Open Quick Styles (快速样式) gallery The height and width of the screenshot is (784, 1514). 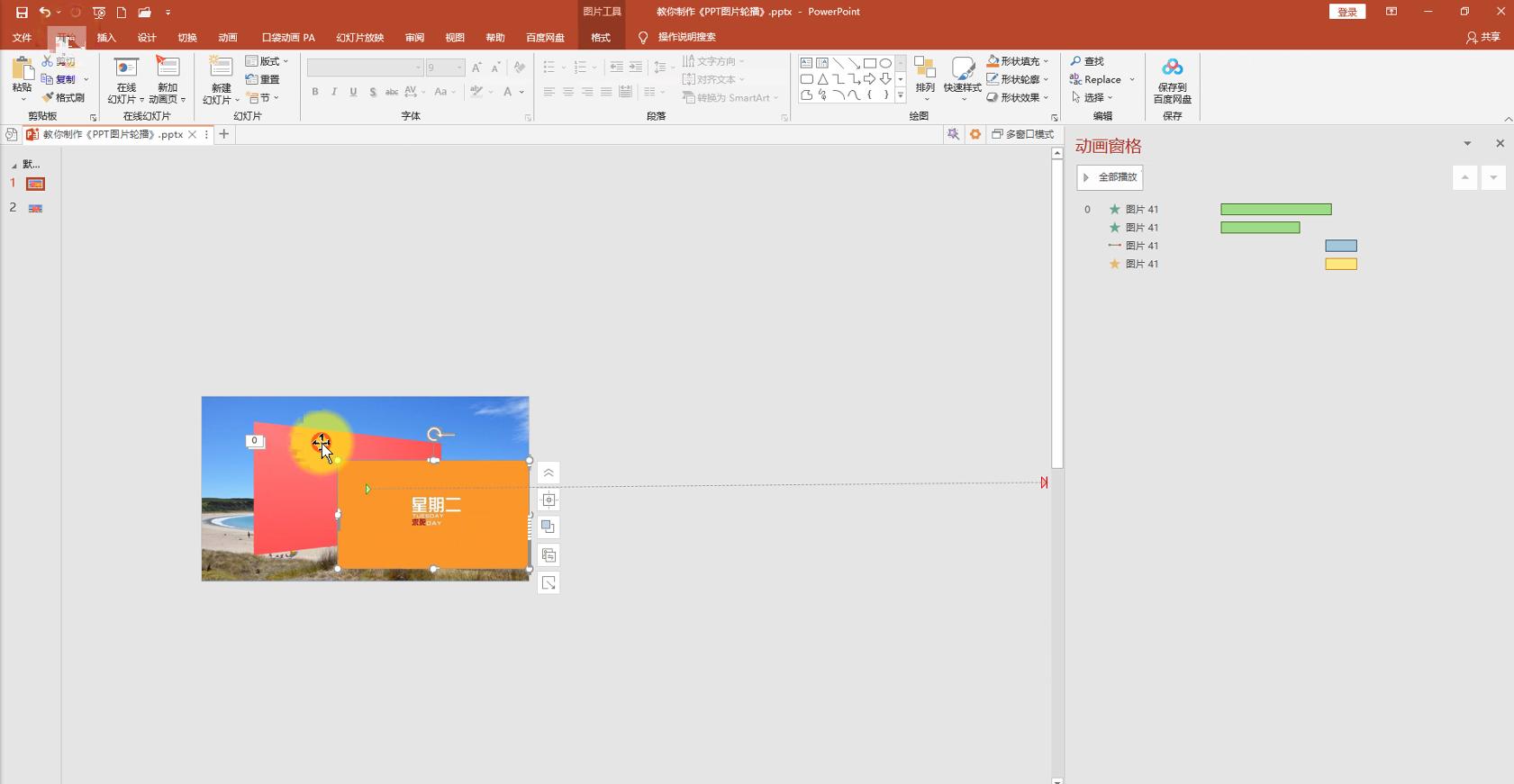coord(962,70)
